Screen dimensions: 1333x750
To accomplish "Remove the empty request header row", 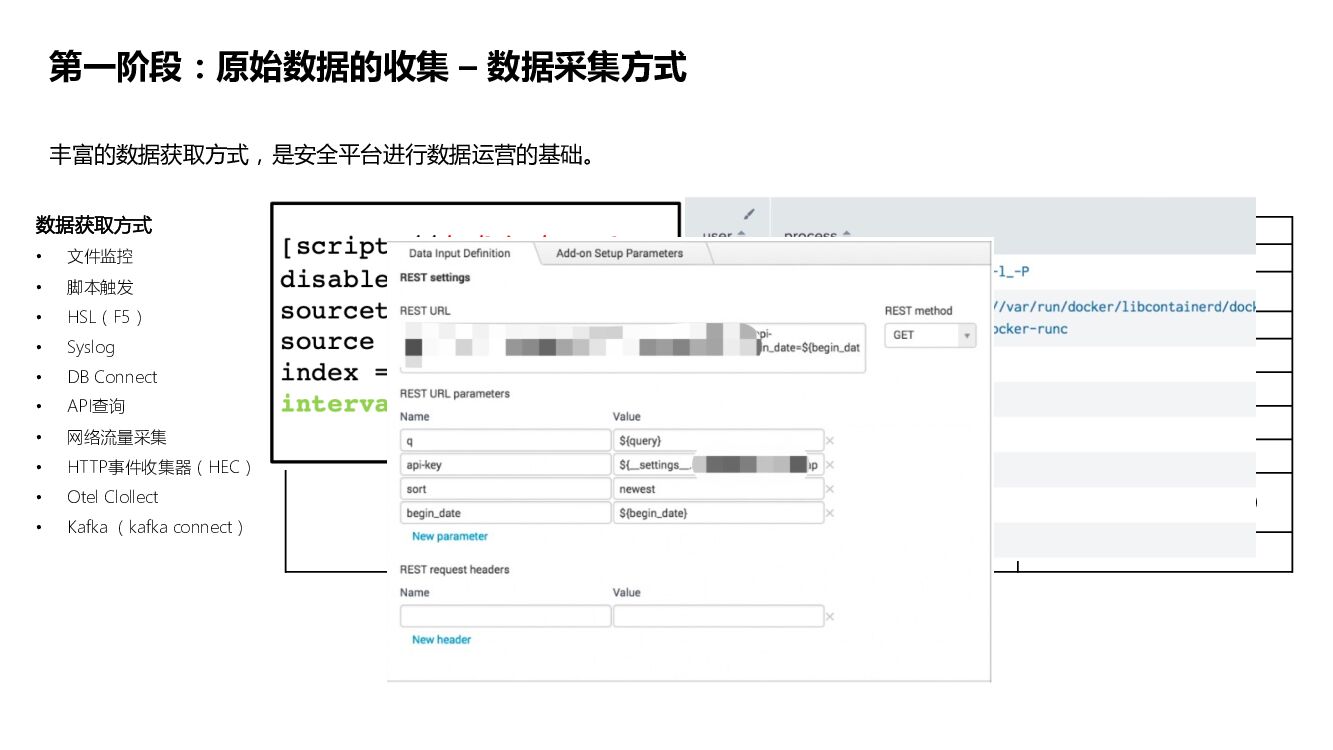I will 829,617.
